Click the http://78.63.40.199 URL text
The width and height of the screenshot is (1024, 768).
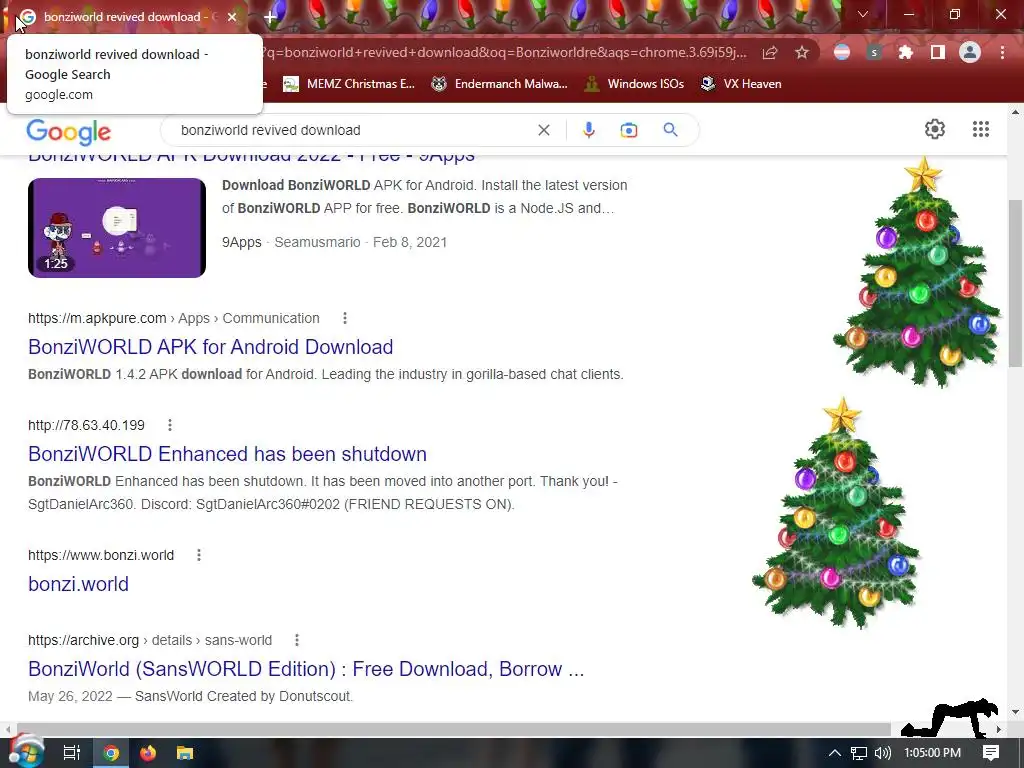[x=86, y=425]
